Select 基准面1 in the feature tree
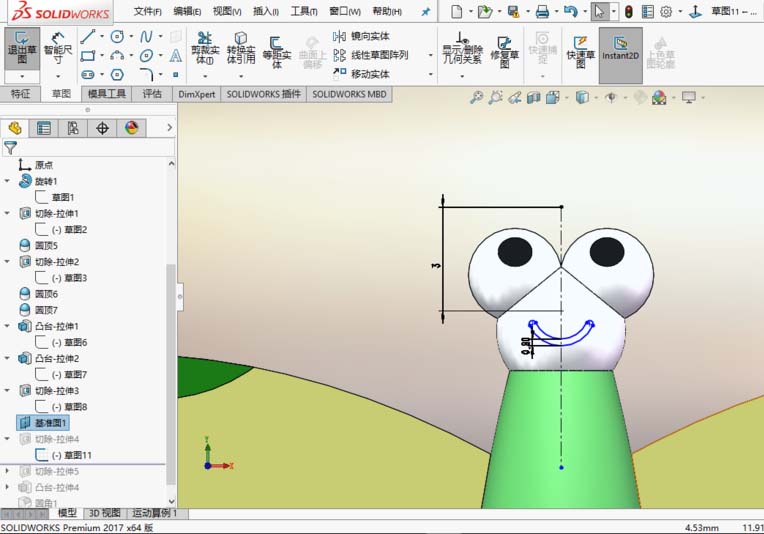764x534 pixels. click(x=43, y=422)
